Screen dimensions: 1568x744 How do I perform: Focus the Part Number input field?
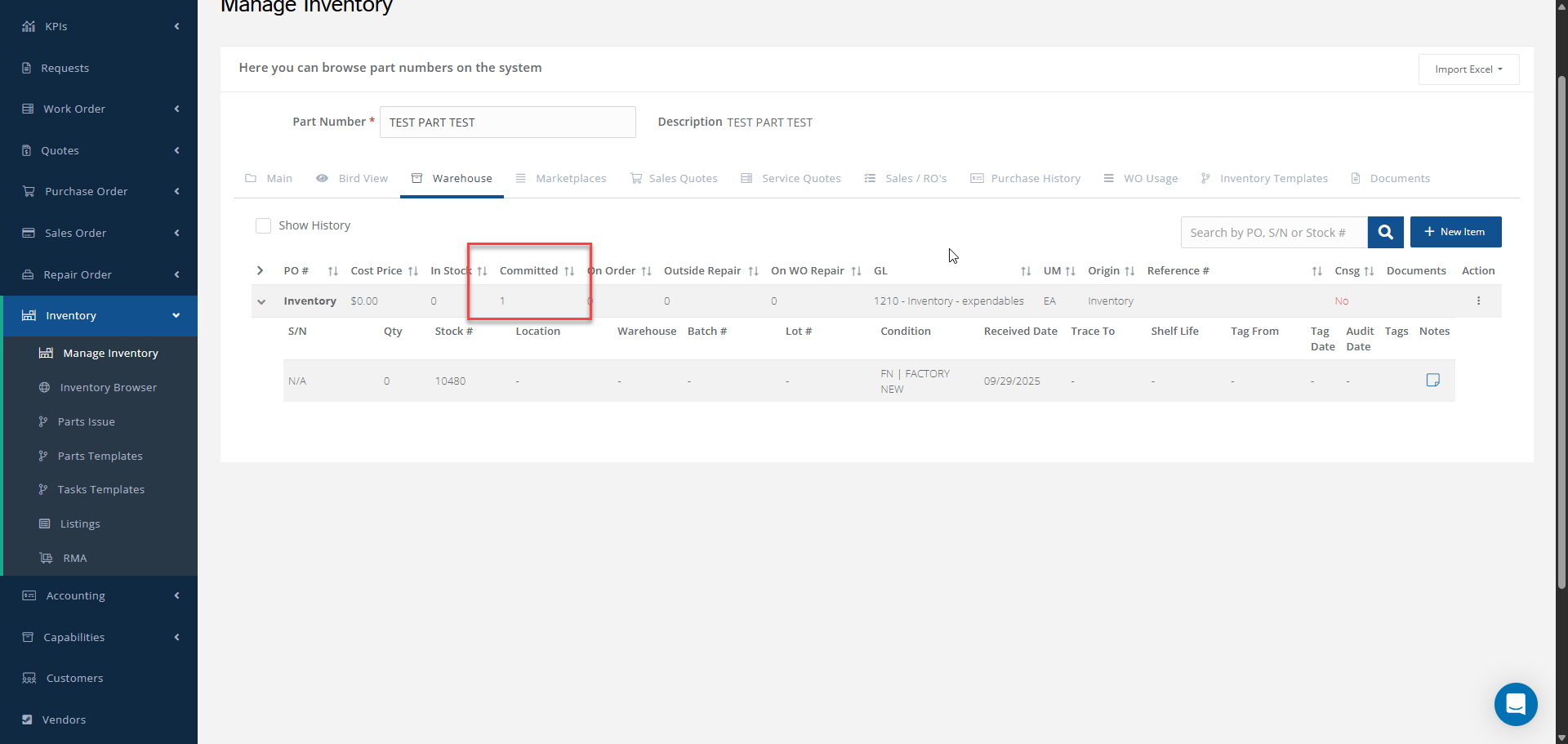click(x=507, y=123)
